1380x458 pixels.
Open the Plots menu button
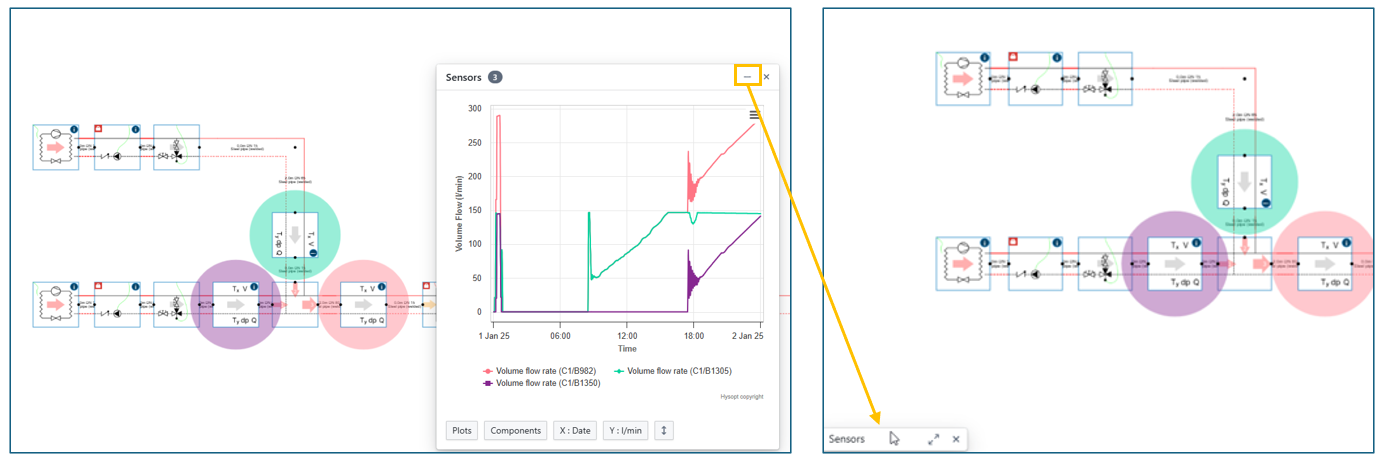tap(461, 431)
